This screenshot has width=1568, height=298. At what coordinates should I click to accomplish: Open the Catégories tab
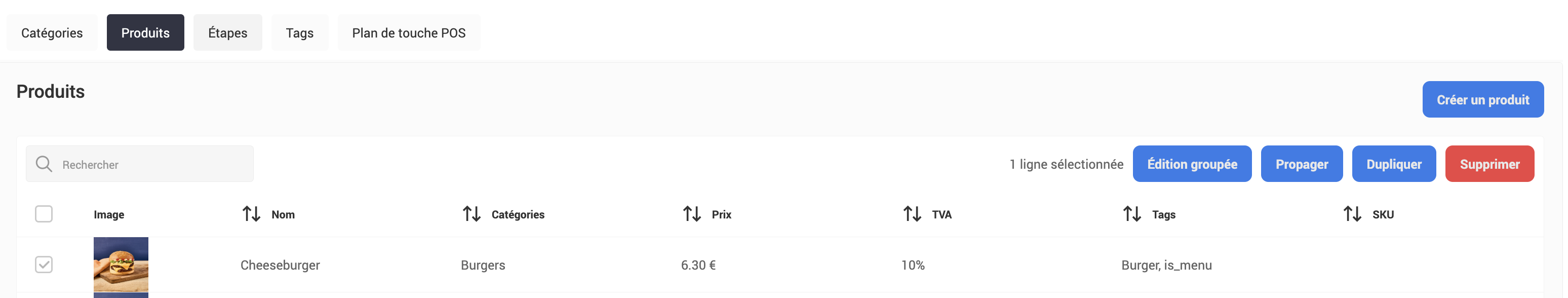[x=52, y=33]
